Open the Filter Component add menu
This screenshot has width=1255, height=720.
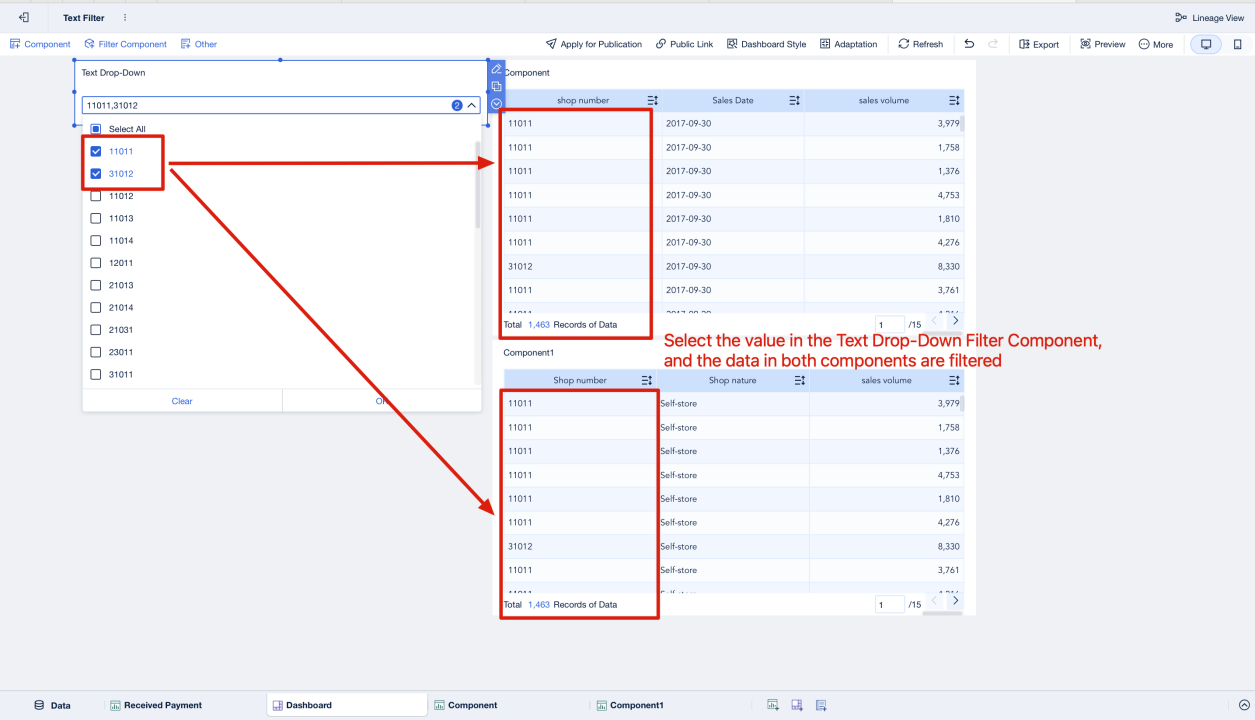pos(125,44)
